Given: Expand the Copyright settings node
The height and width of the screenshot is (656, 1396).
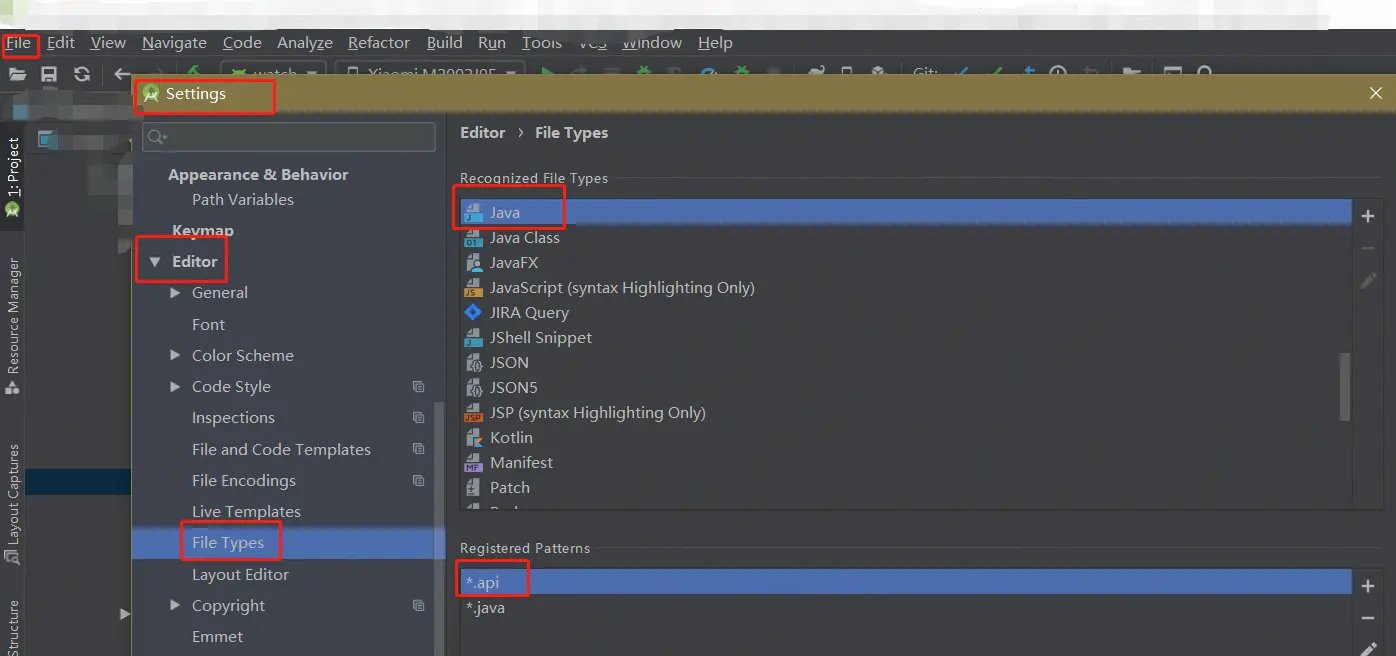Looking at the screenshot, I should tap(175, 606).
